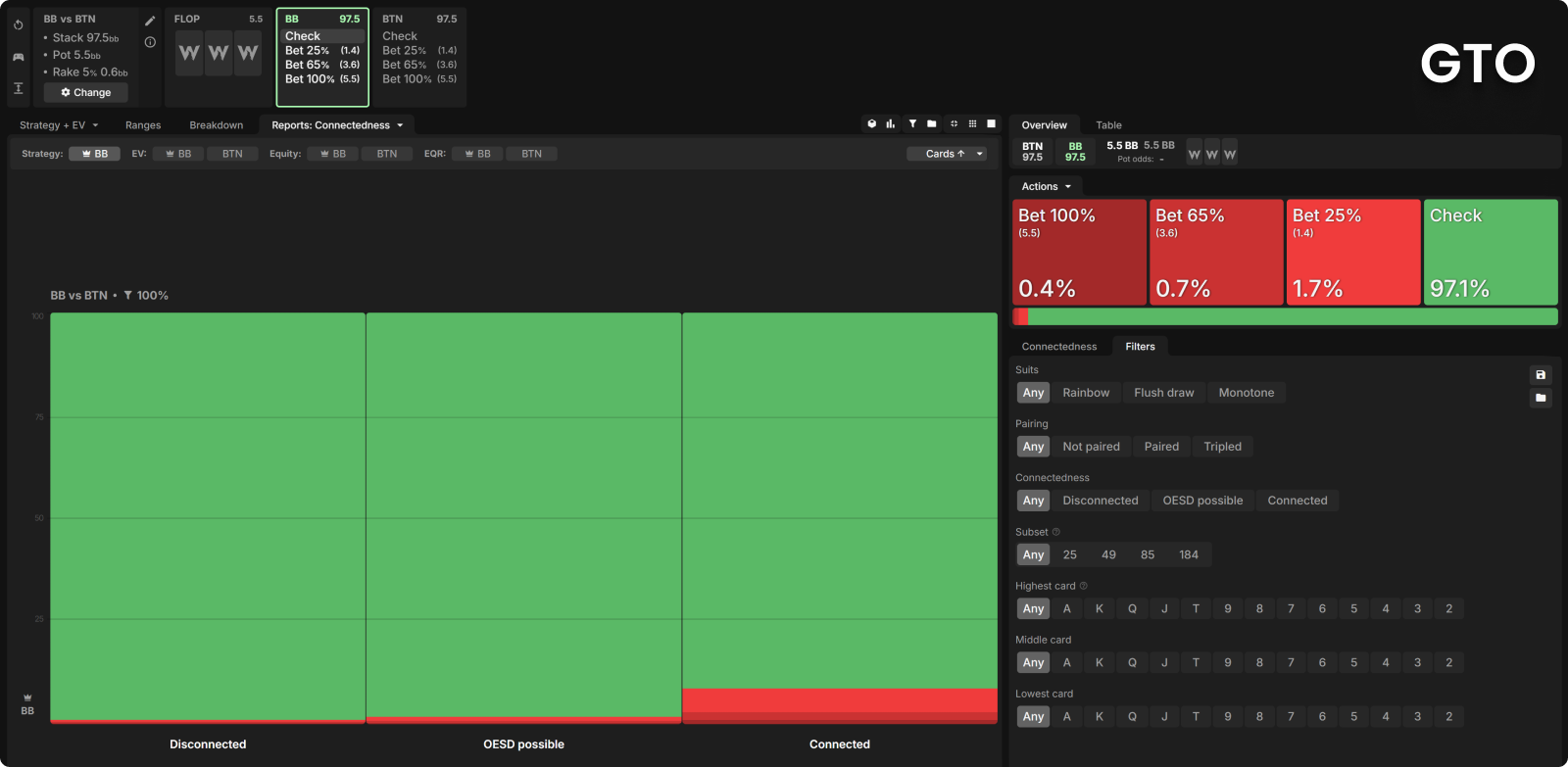This screenshot has height=767, width=1568.
Task: Click the save icon in Filters panel
Action: [x=1541, y=375]
